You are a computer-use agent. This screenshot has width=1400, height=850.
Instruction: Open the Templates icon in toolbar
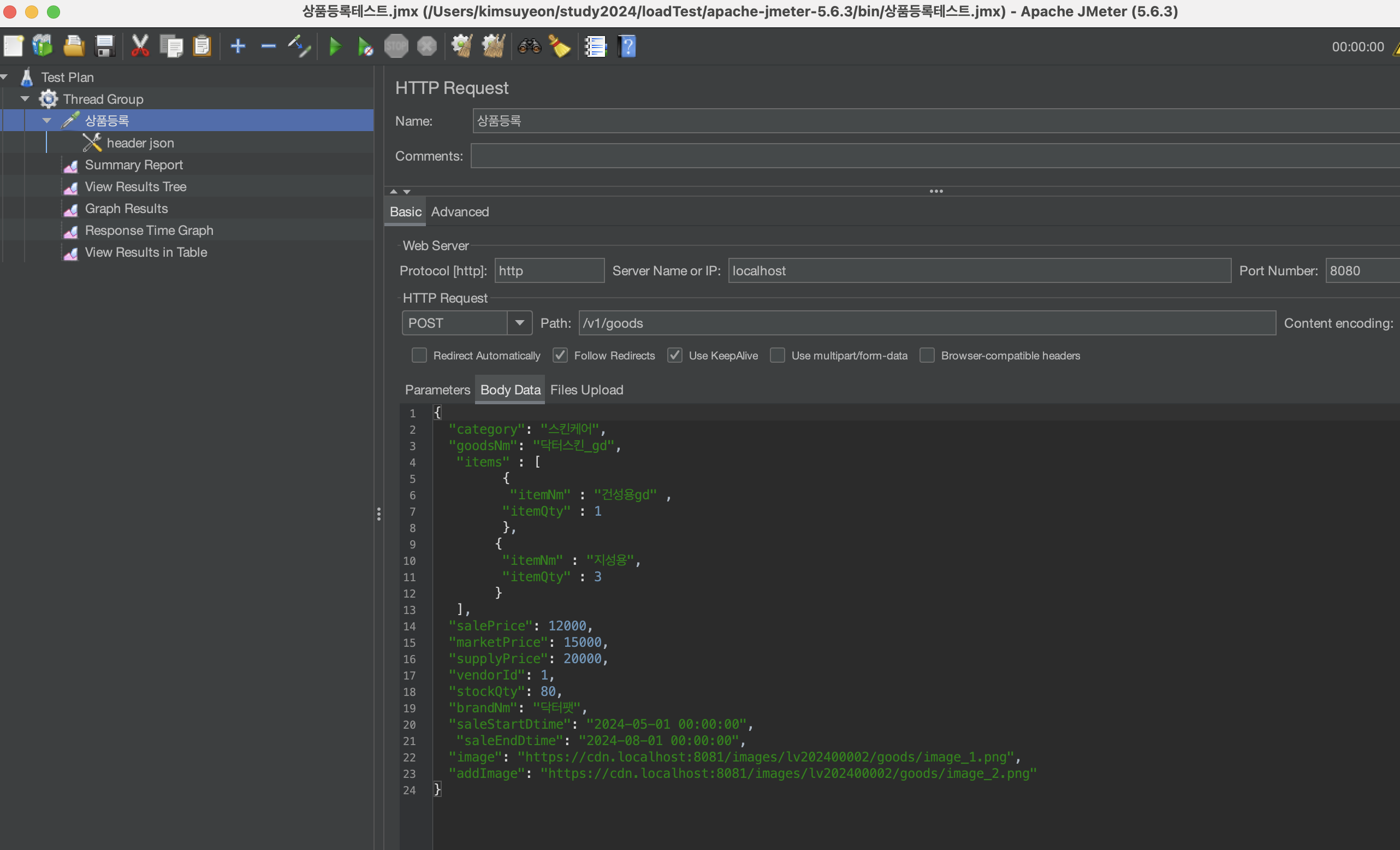point(43,46)
